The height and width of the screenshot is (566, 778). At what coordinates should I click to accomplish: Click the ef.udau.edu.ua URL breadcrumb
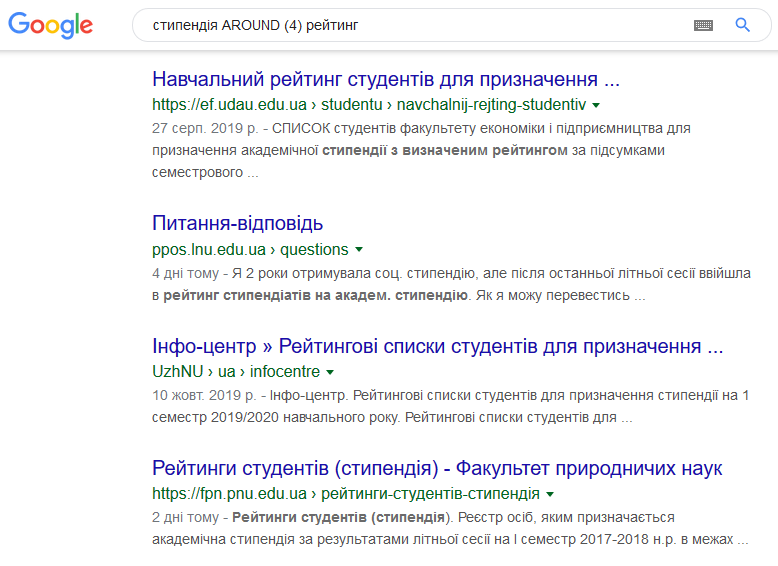point(369,105)
